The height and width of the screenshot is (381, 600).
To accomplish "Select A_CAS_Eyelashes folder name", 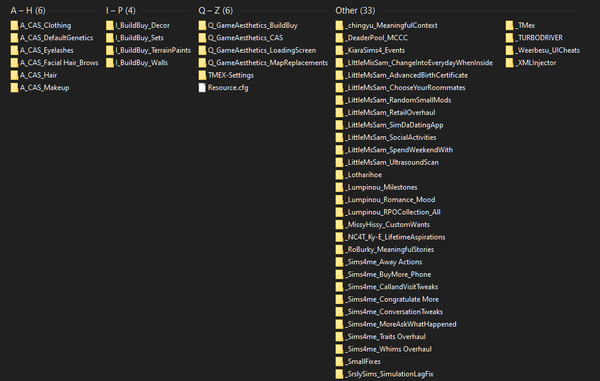I will pyautogui.click(x=47, y=50).
